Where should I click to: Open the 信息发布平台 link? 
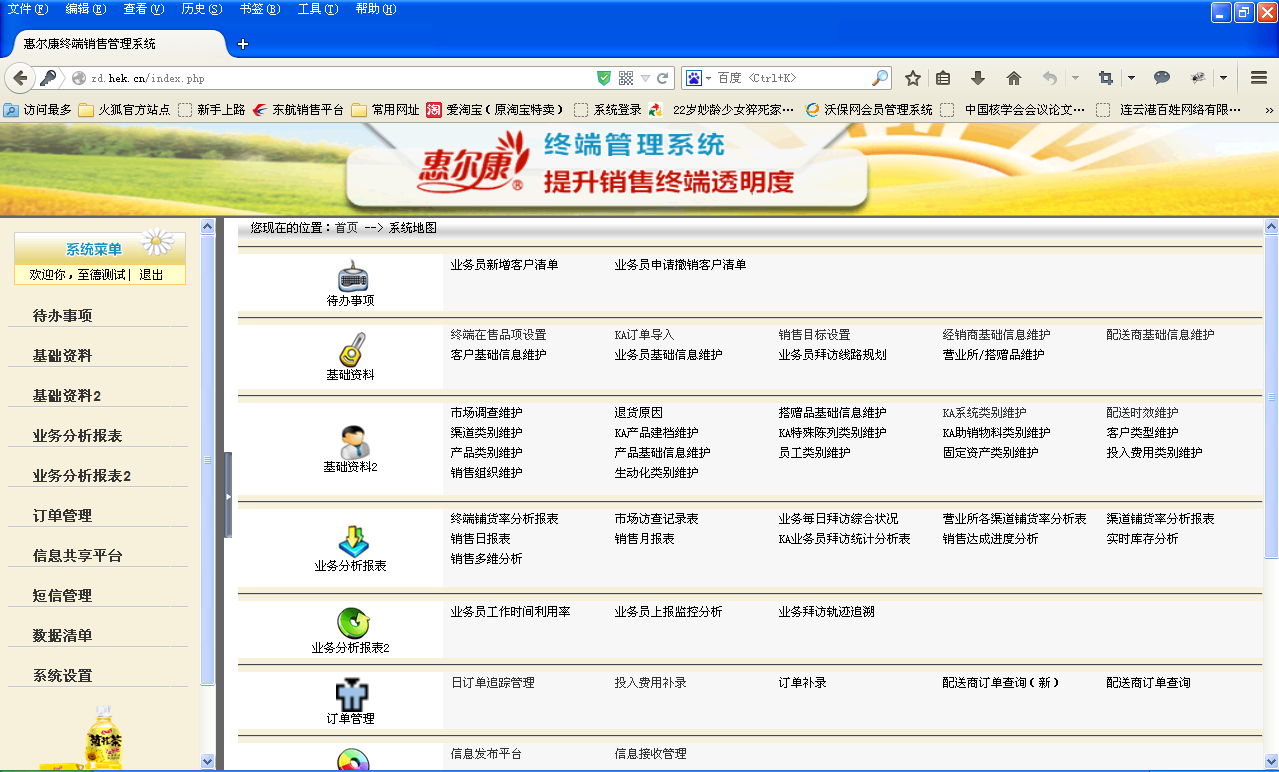click(487, 754)
